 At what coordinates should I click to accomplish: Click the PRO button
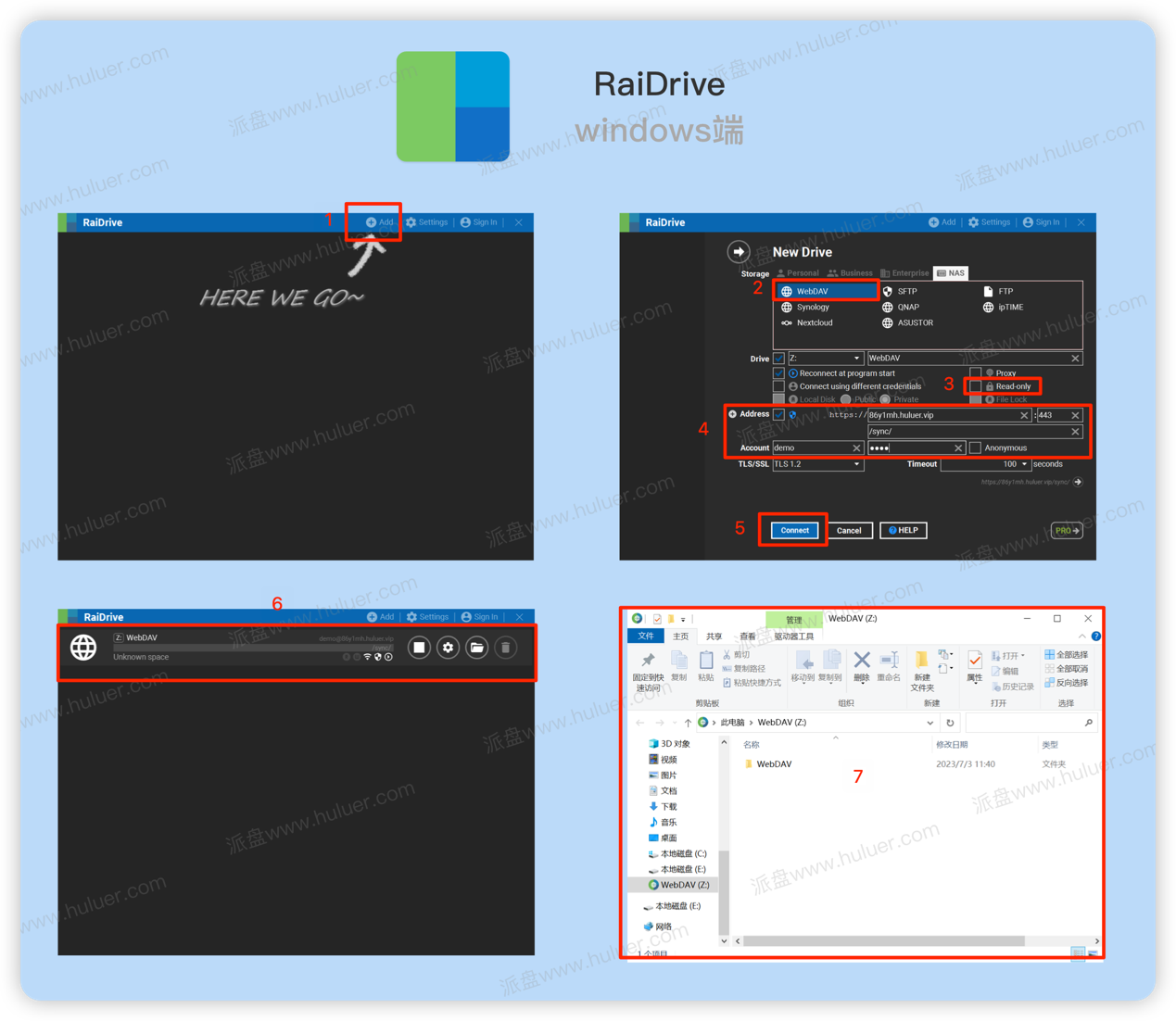[x=1068, y=531]
